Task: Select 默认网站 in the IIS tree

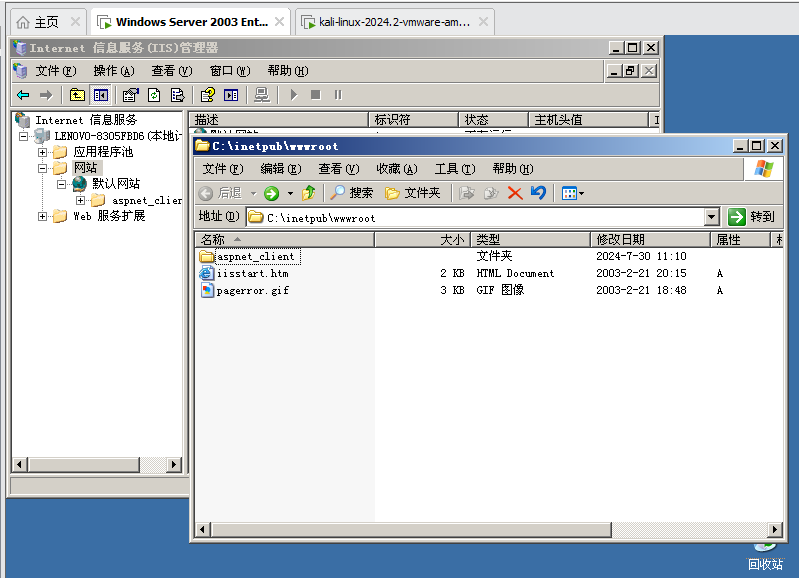Action: tap(116, 184)
